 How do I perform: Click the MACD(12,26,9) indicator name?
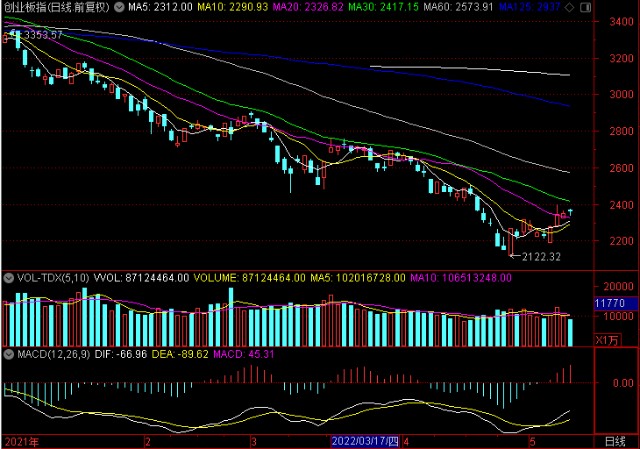point(53,354)
